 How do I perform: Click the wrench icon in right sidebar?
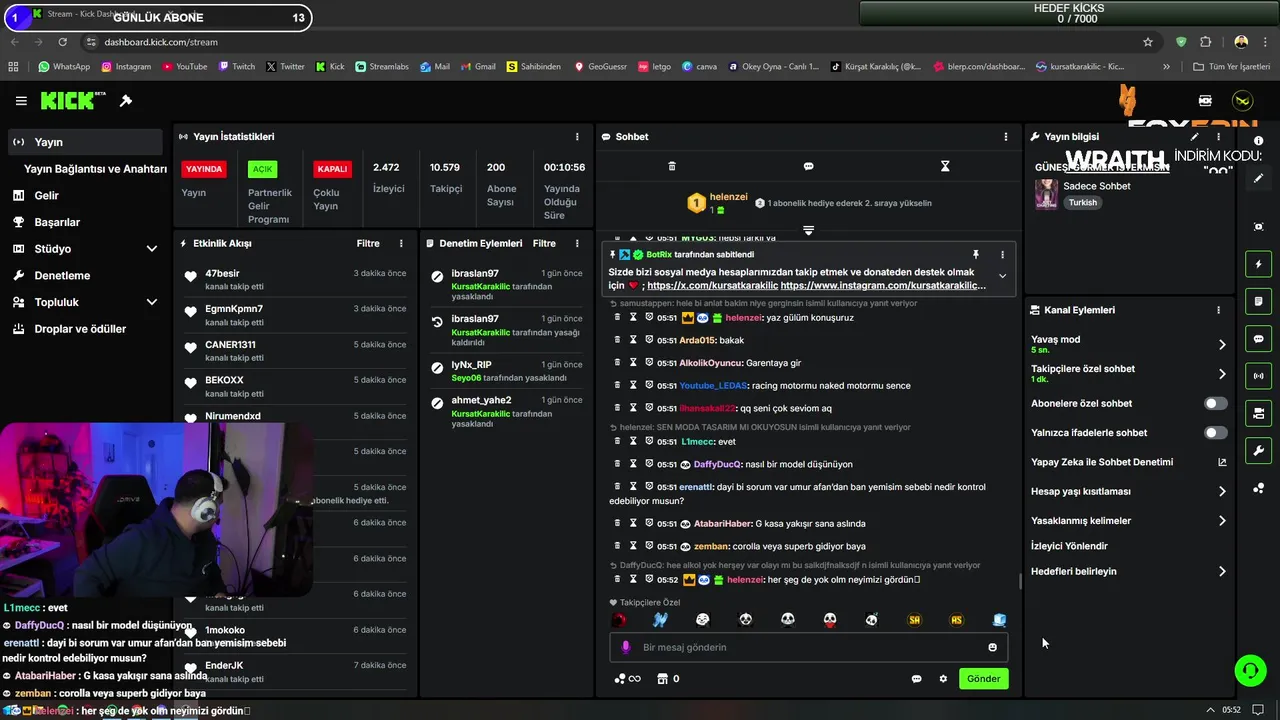[1258, 450]
